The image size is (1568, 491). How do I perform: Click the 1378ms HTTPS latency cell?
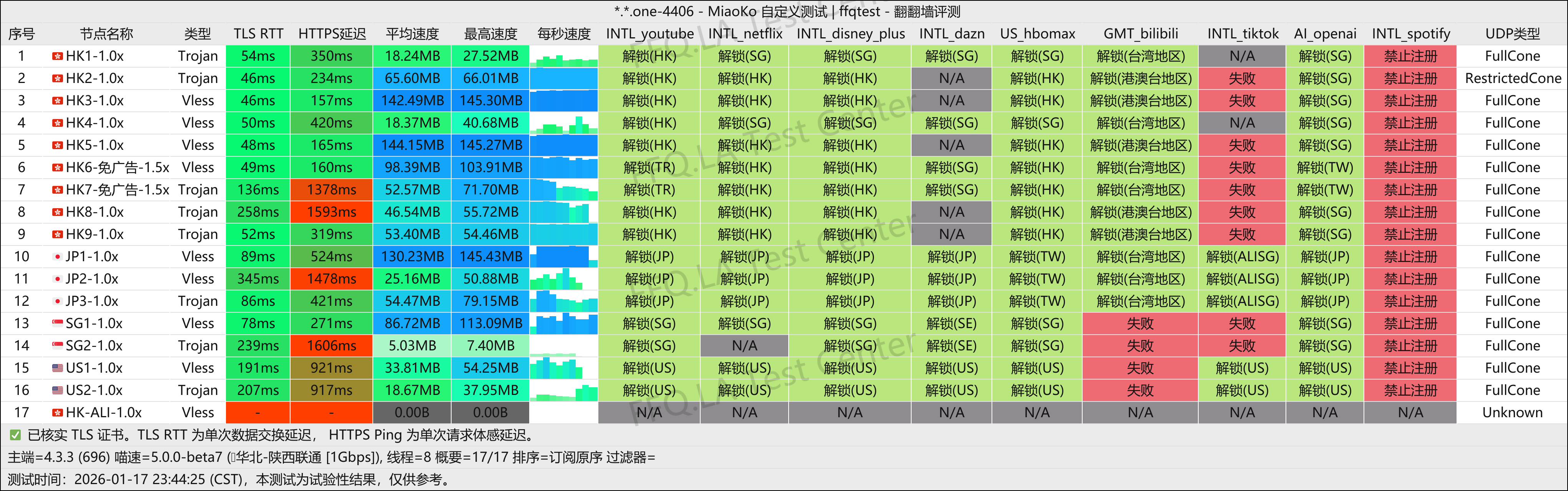pyautogui.click(x=332, y=190)
